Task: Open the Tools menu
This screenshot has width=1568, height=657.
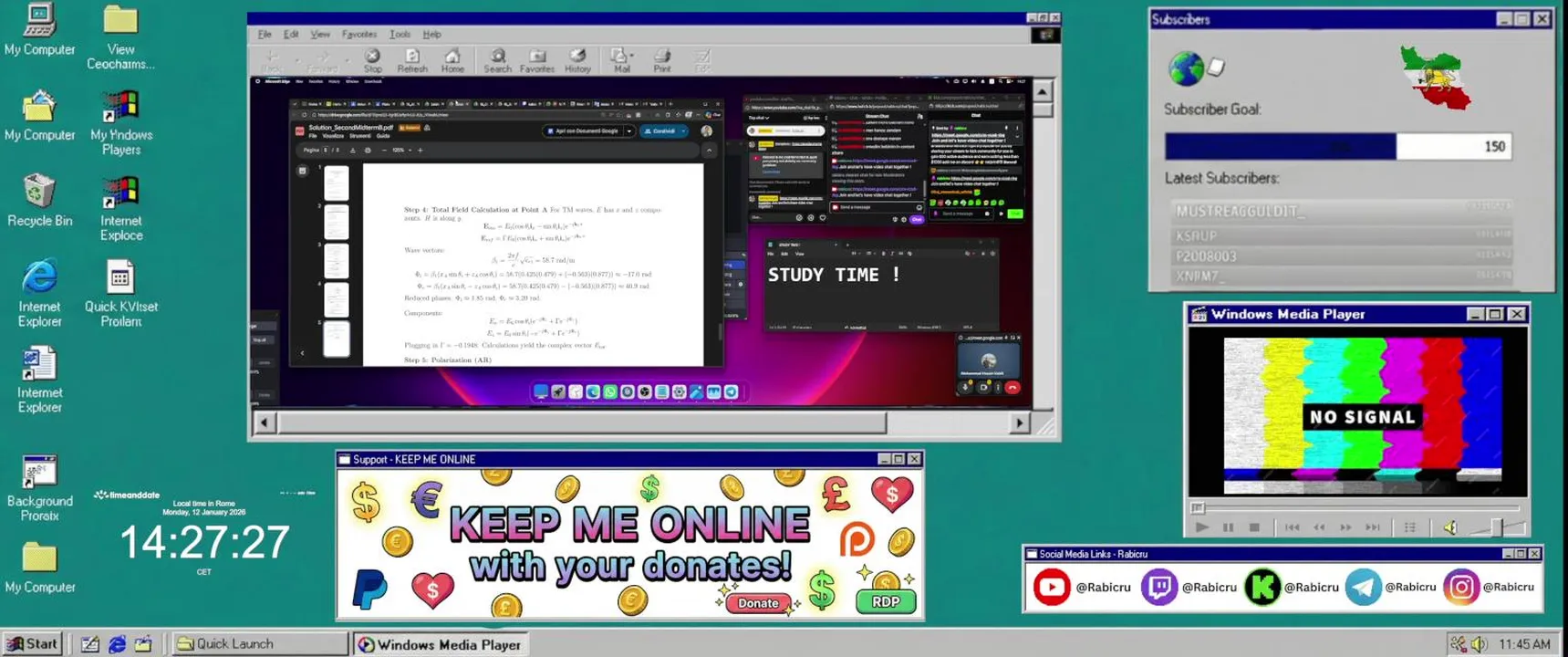Action: (400, 35)
